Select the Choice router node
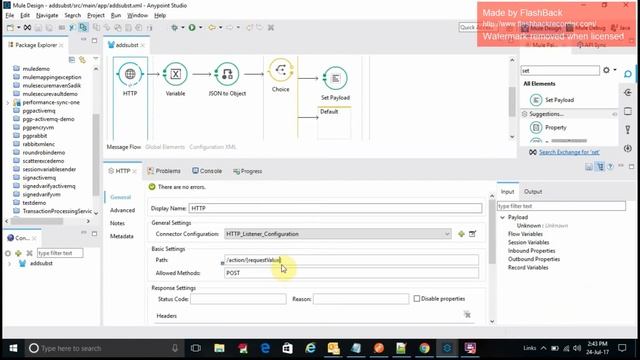This screenshot has width=640, height=360. (x=280, y=70)
